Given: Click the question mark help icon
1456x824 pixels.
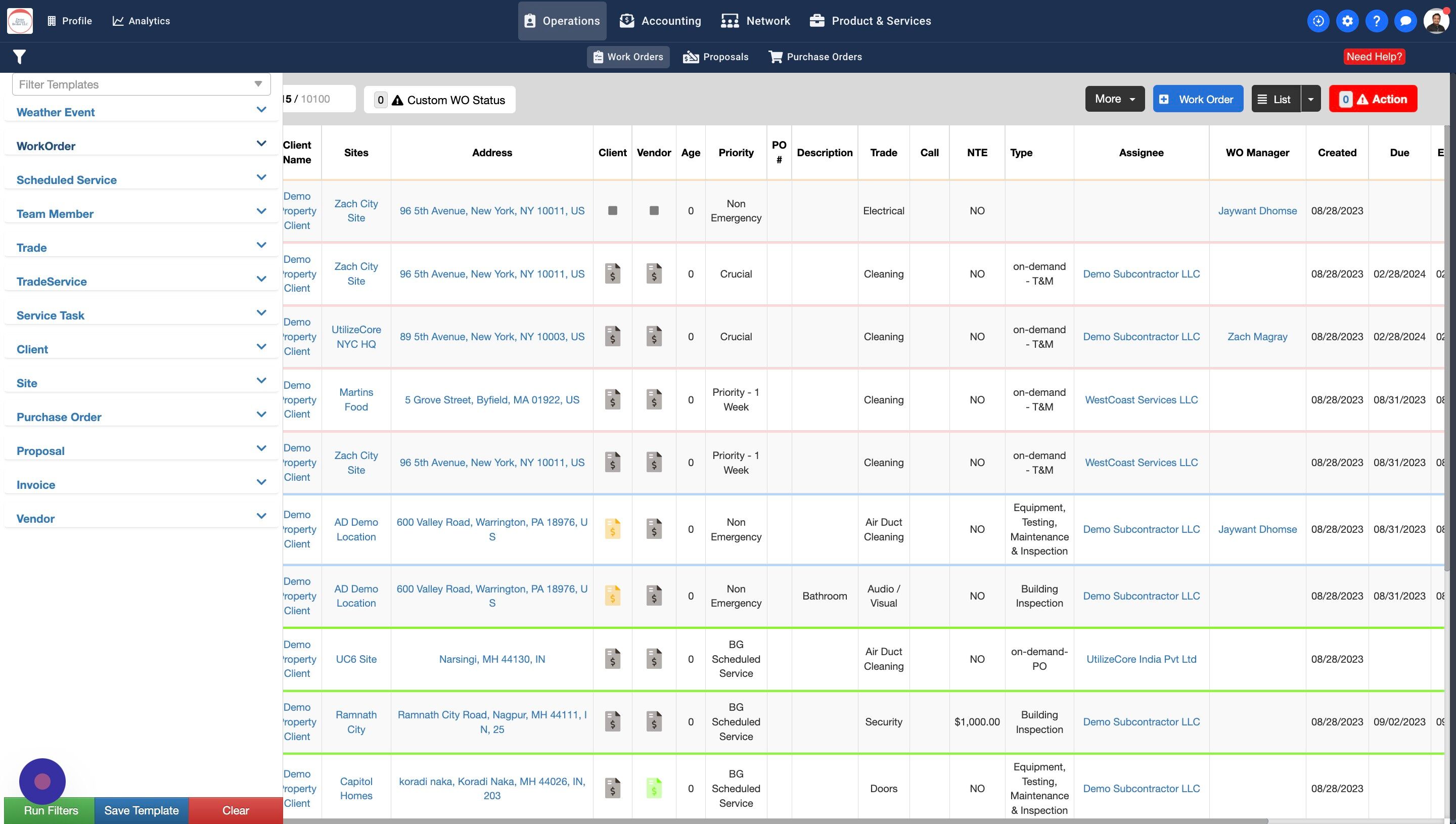Looking at the screenshot, I should tap(1376, 21).
